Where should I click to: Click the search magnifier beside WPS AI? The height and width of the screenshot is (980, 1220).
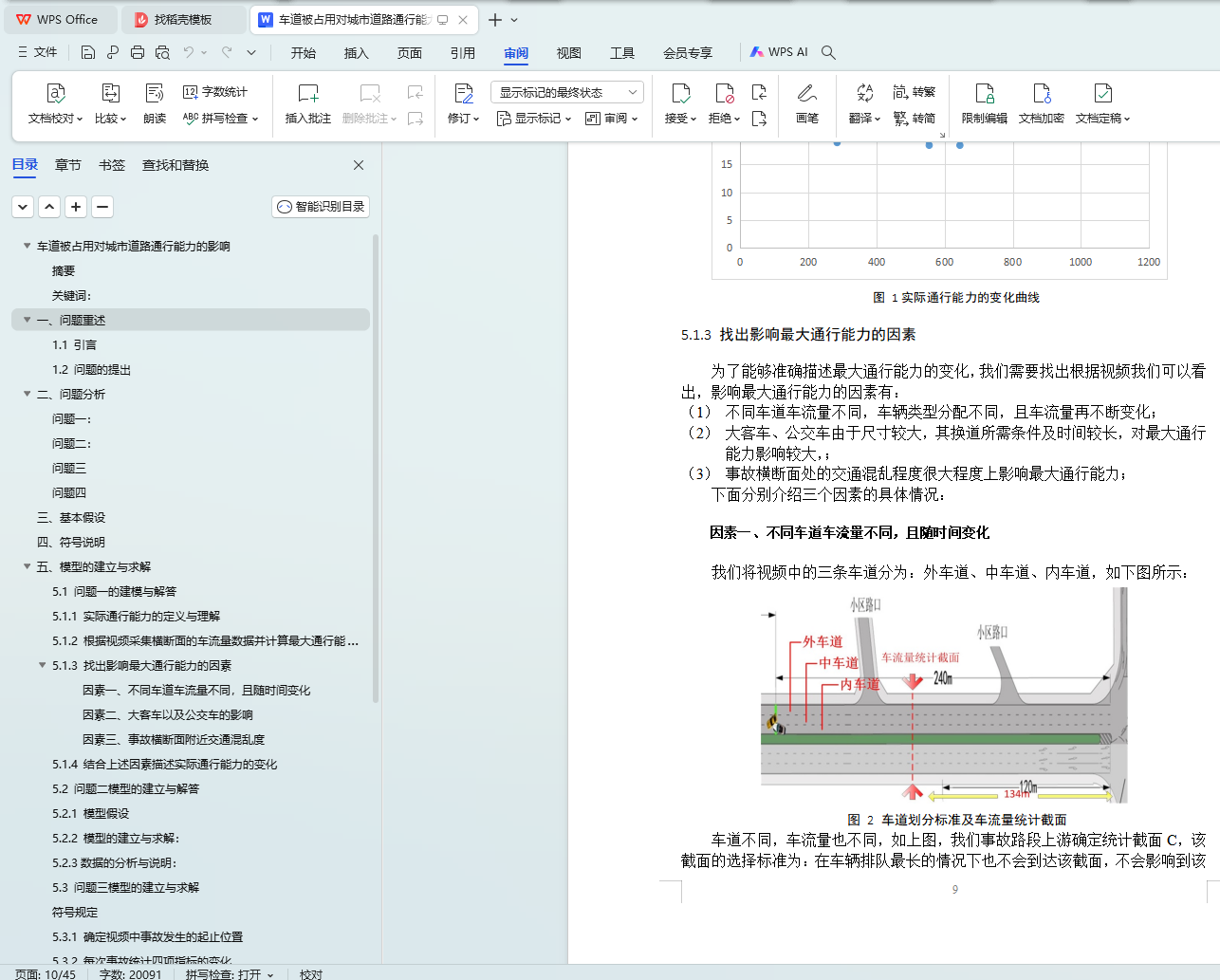pyautogui.click(x=828, y=52)
